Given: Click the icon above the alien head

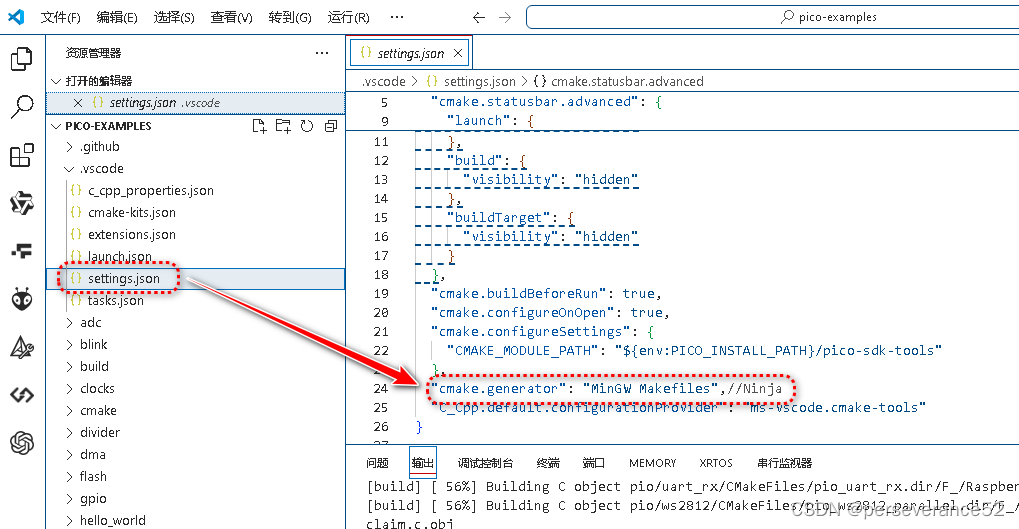Looking at the screenshot, I should [x=21, y=251].
